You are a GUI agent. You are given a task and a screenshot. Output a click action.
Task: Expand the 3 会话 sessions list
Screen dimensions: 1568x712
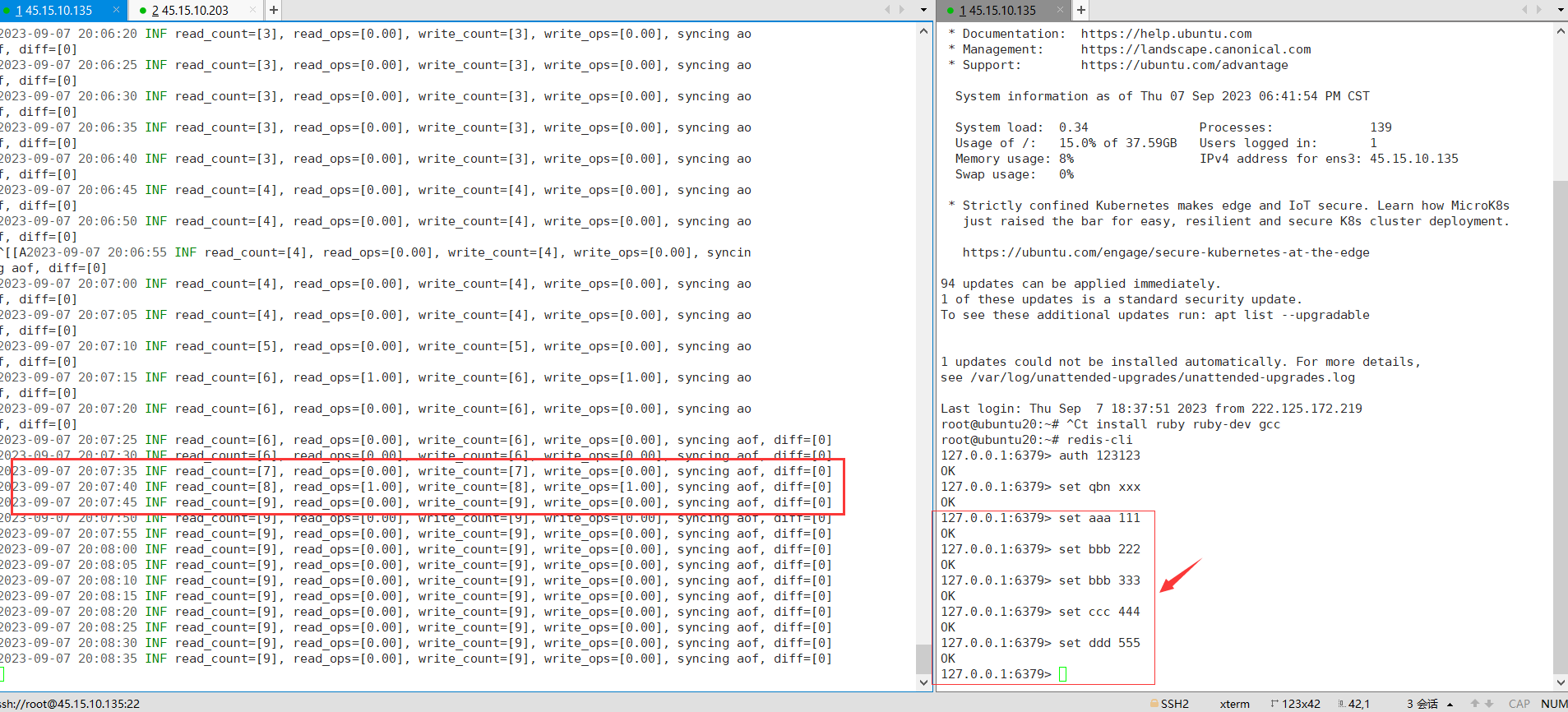click(x=1450, y=705)
